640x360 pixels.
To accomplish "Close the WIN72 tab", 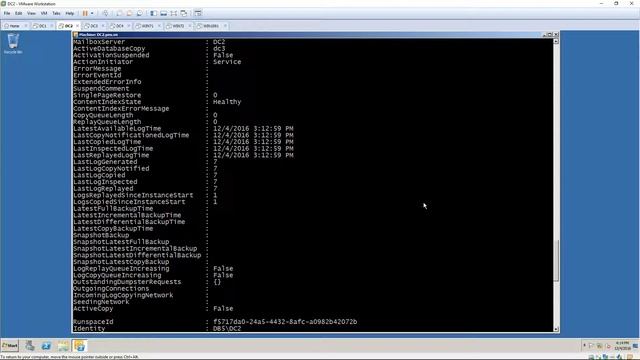I will [189, 26].
